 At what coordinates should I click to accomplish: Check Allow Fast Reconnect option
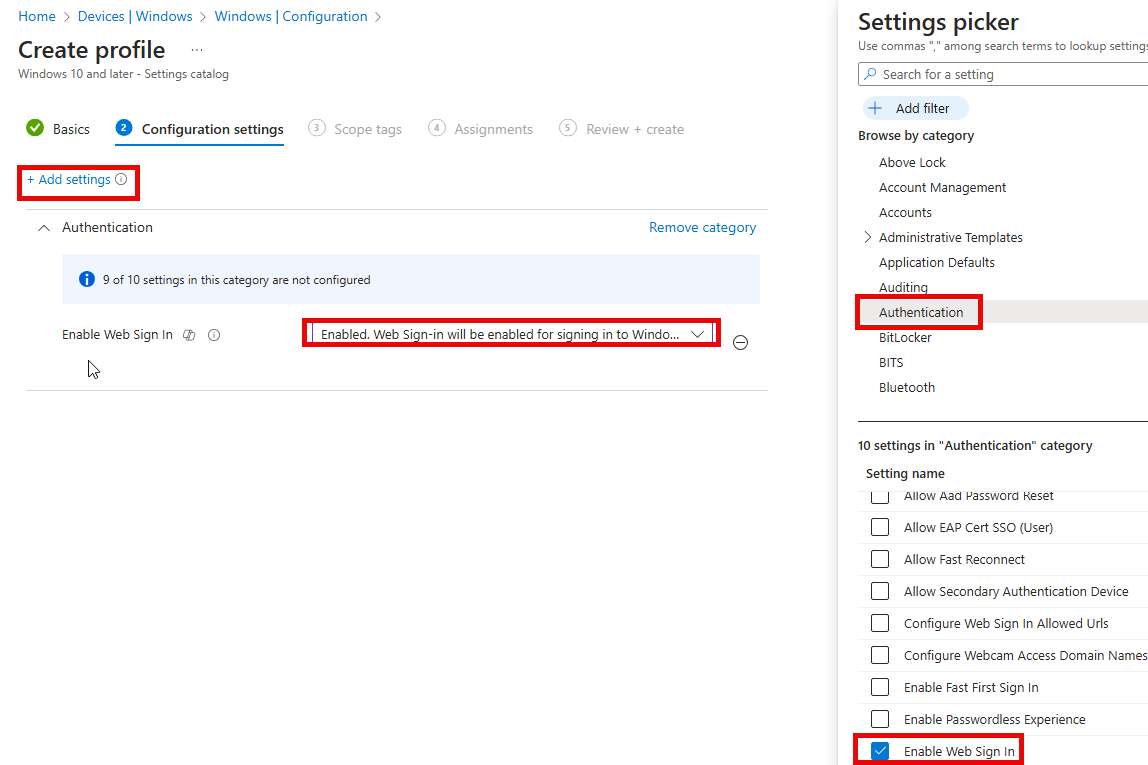(x=880, y=559)
